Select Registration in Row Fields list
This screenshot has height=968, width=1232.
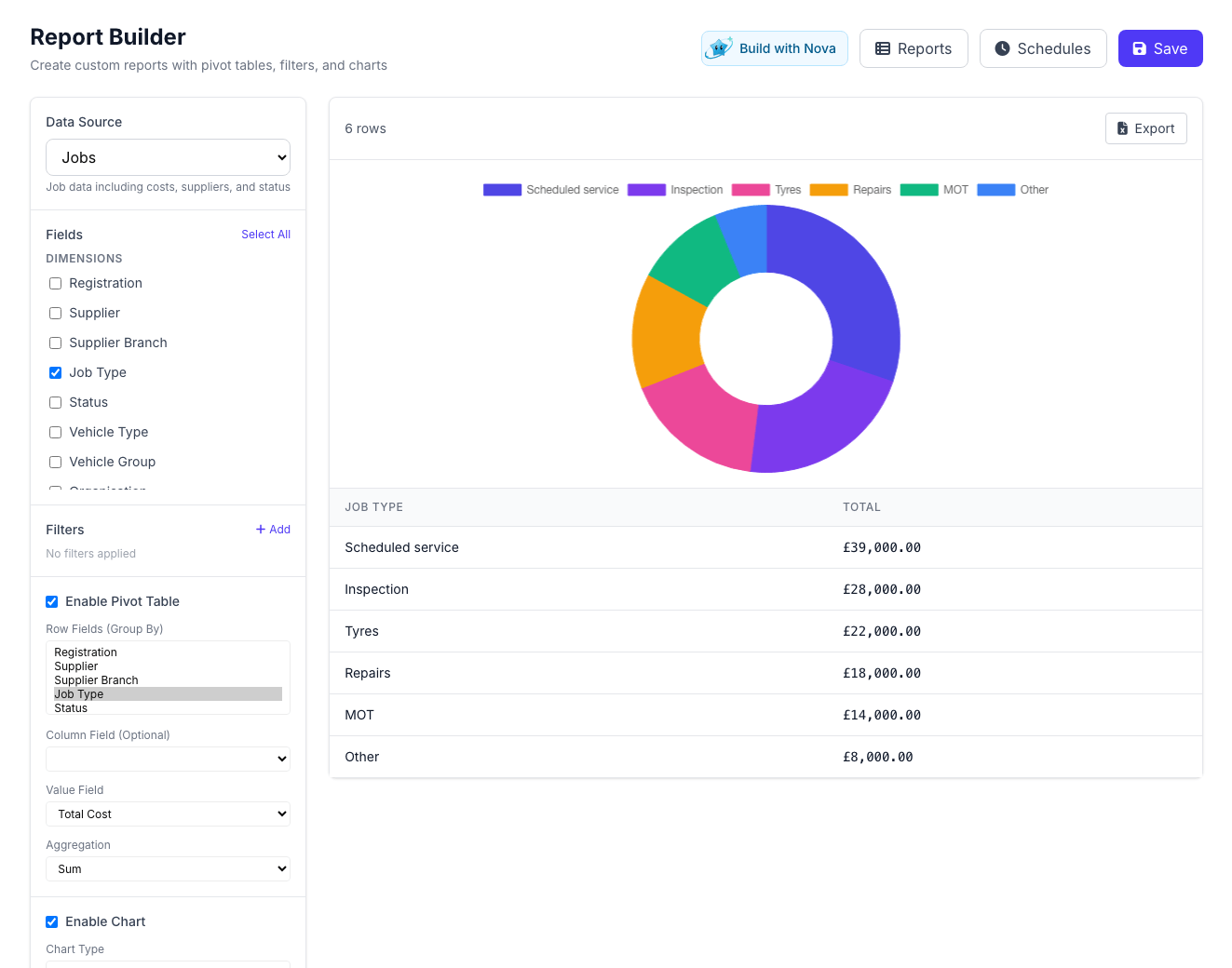coord(168,652)
